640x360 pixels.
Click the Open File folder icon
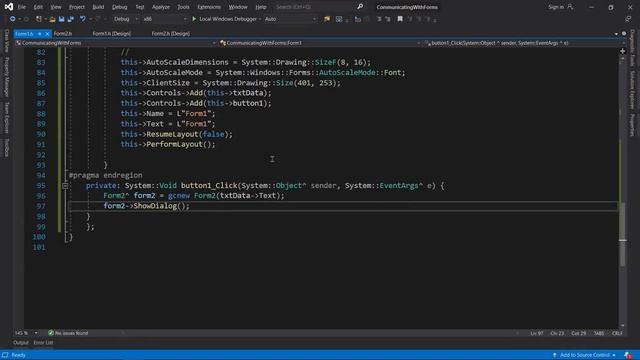(x=52, y=19)
